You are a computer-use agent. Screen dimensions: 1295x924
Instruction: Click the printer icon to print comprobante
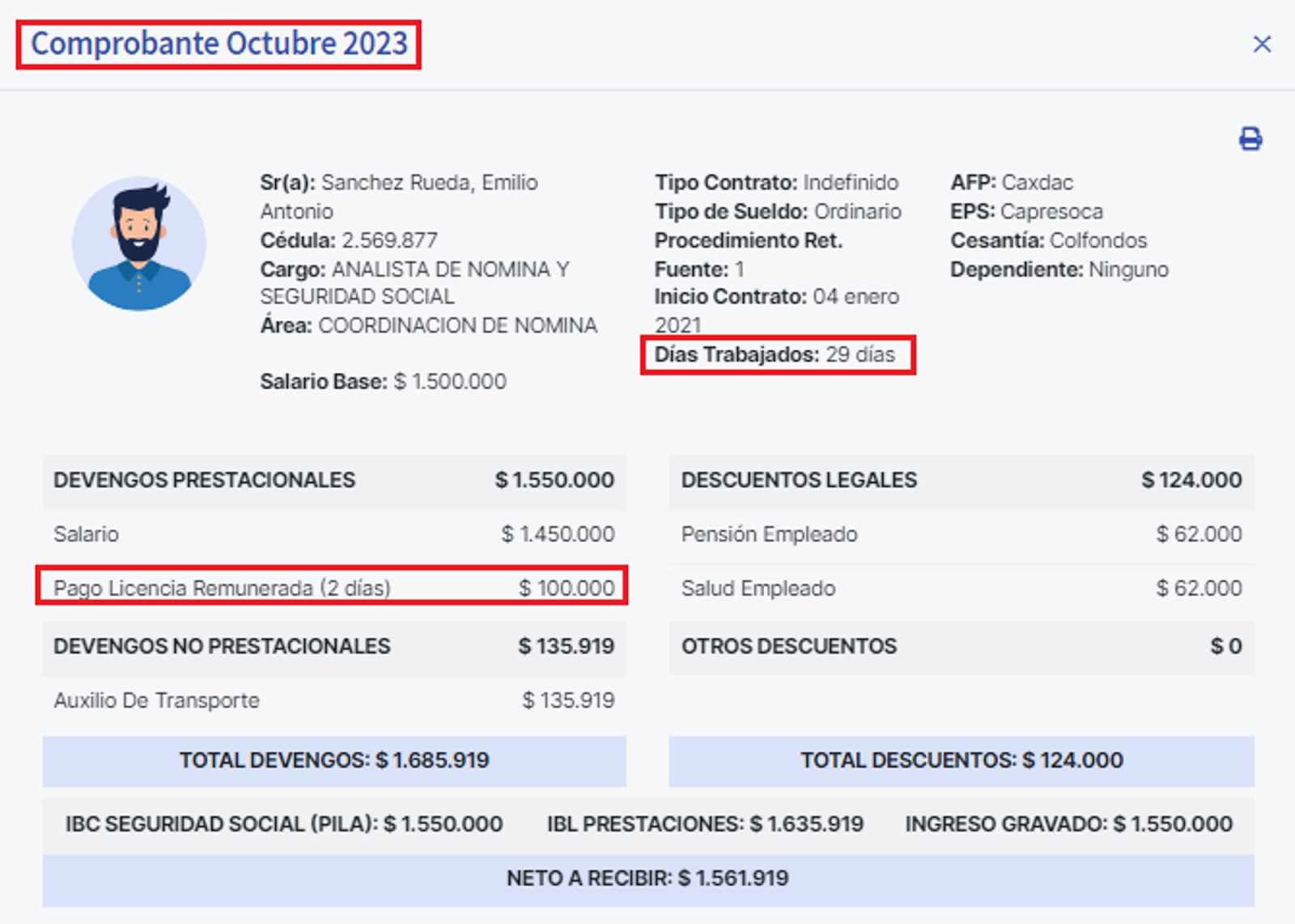click(x=1250, y=139)
